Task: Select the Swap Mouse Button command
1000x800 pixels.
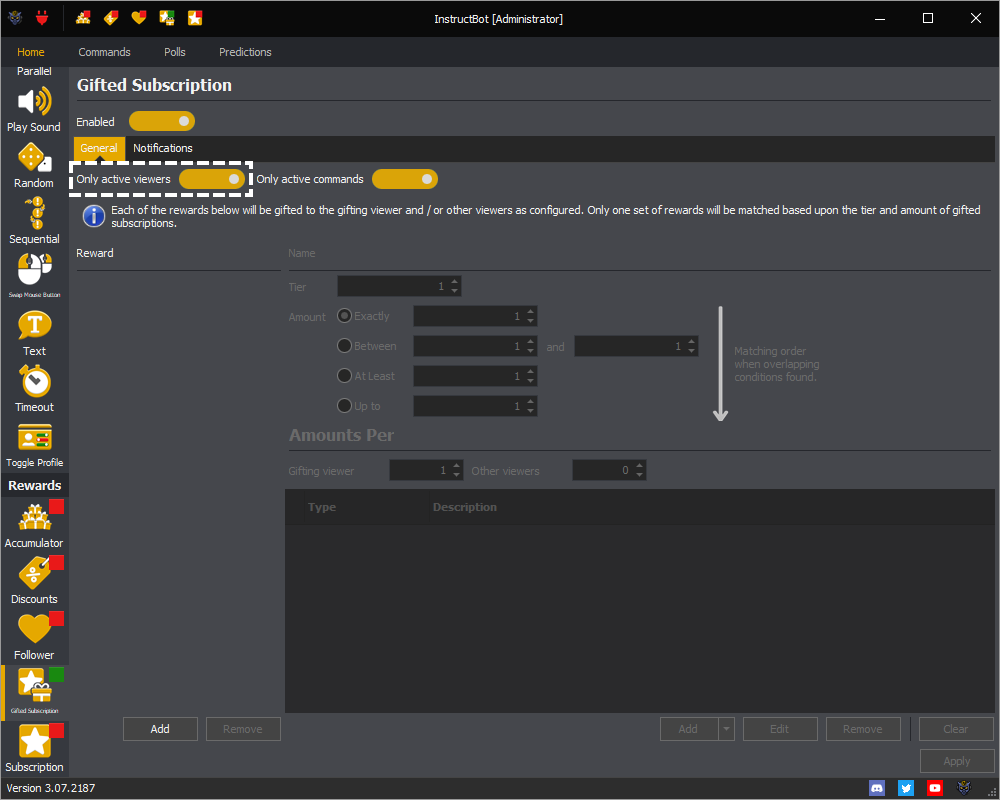Action: 34,276
